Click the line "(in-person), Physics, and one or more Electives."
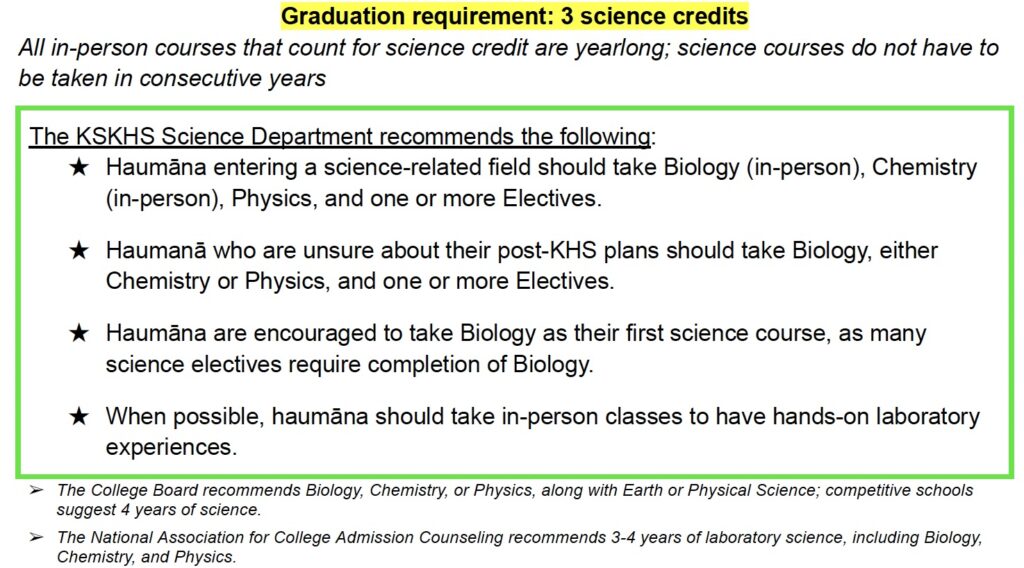The width and height of the screenshot is (1024, 568). pyautogui.click(x=354, y=198)
